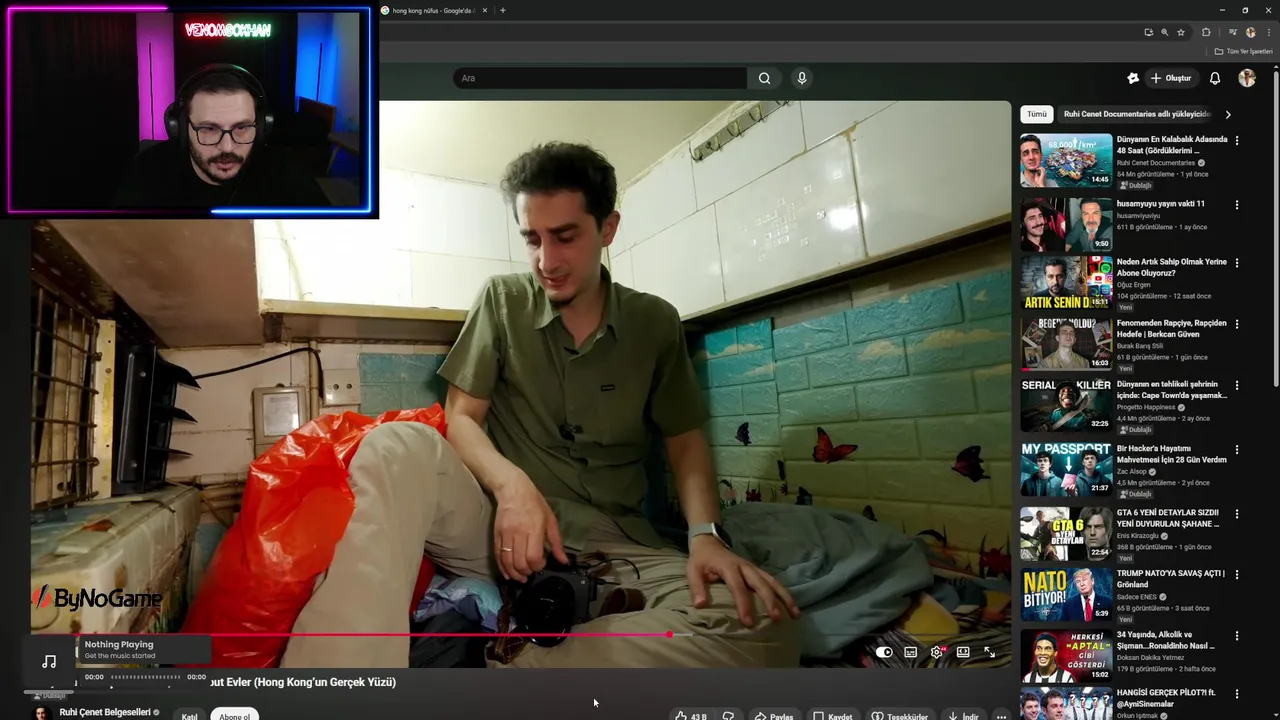Open Chrome extensions puzzle icon
Image resolution: width=1280 pixels, height=720 pixels.
click(x=1206, y=32)
